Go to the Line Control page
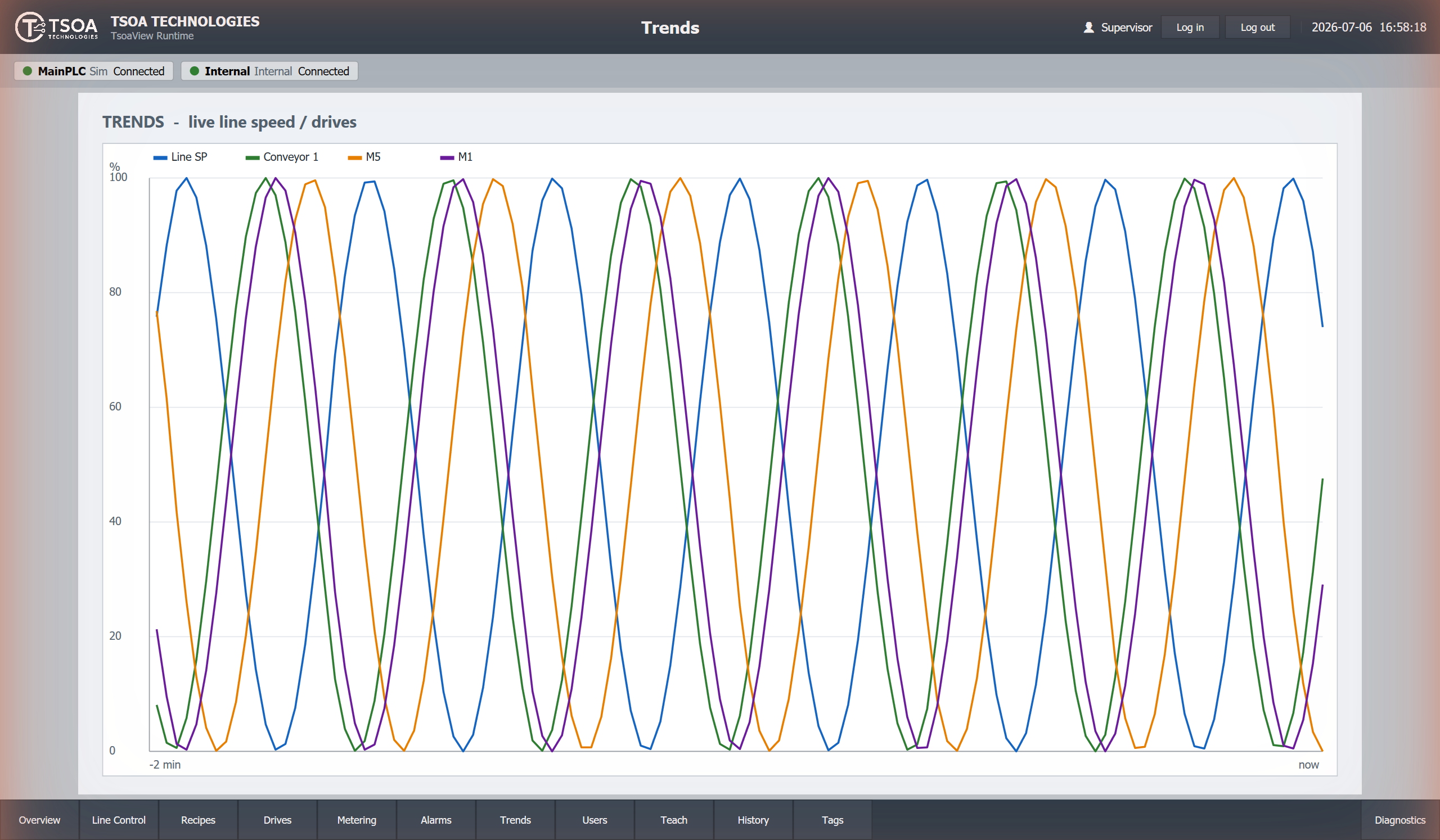The height and width of the screenshot is (840, 1440). click(119, 820)
